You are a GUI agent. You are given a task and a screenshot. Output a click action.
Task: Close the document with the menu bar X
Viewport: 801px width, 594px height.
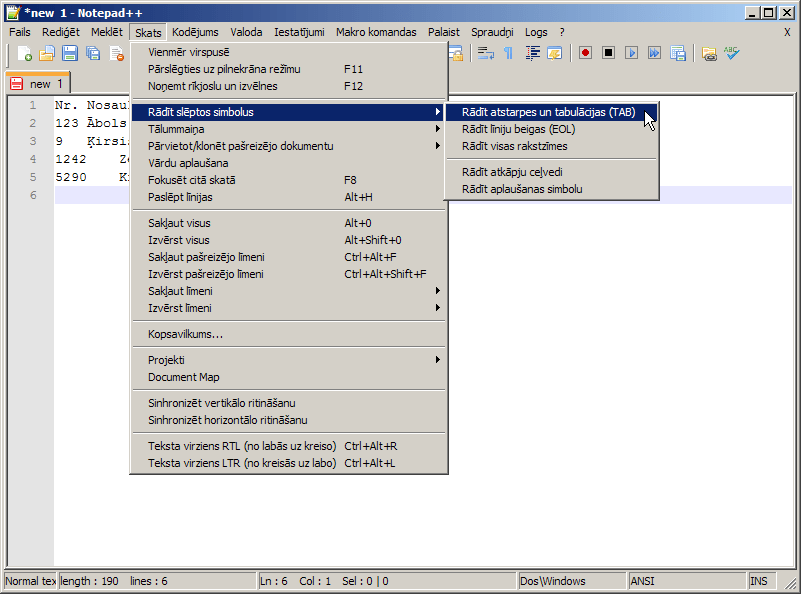(787, 32)
